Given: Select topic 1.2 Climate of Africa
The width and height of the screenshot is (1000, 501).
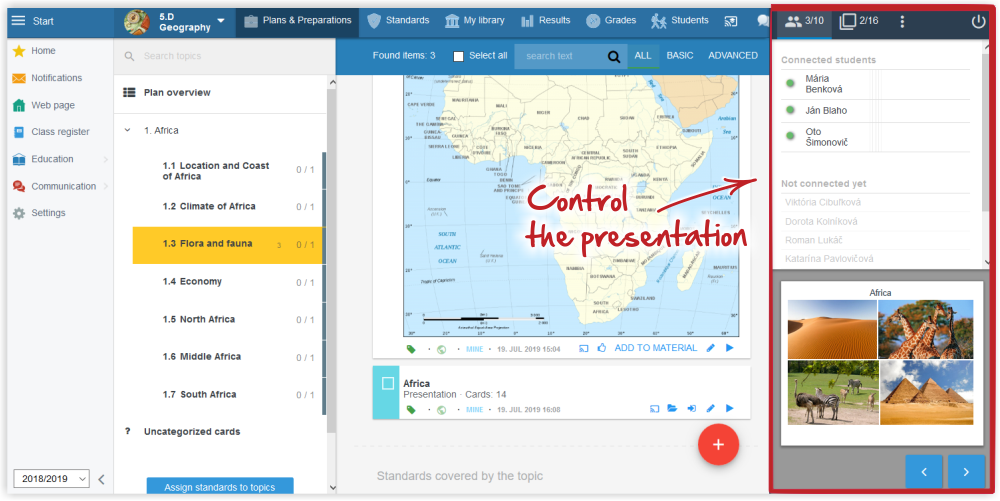Looking at the screenshot, I should coord(227,207).
